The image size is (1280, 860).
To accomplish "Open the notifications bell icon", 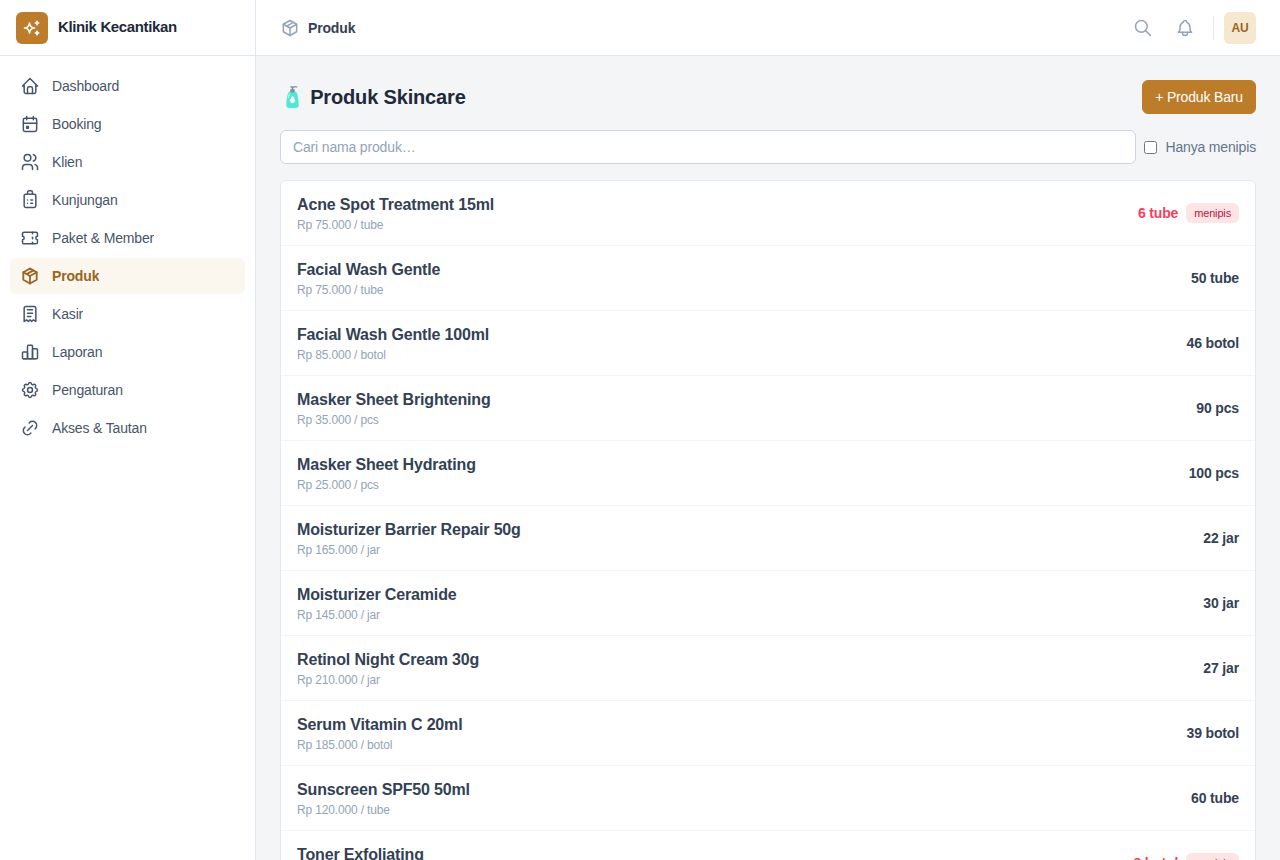I will (1185, 28).
